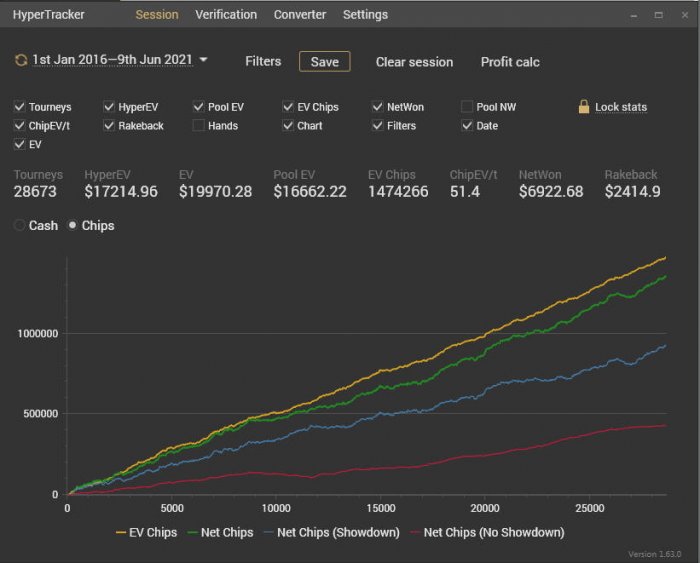Click Net Chips (No Showdown) legend entry
700x563 pixels.
pos(488,533)
